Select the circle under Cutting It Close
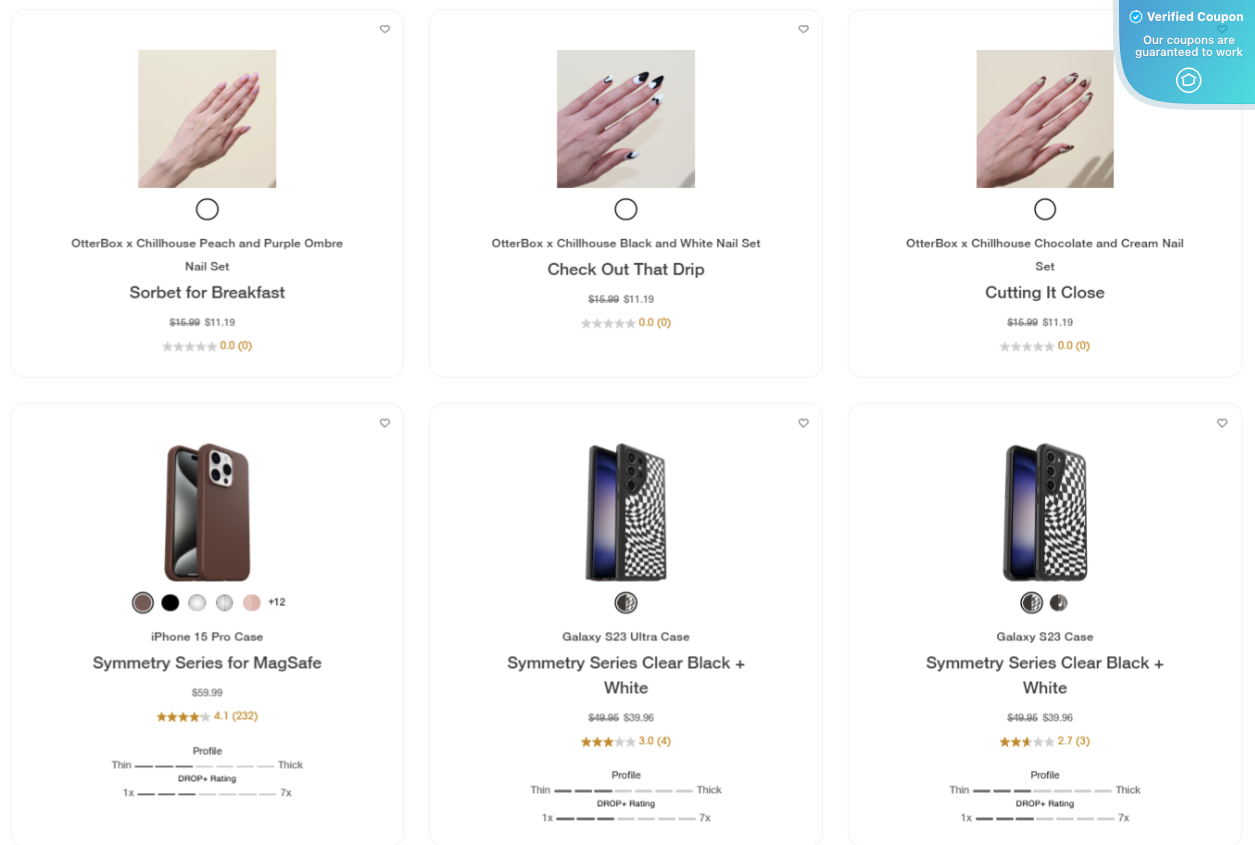The image size is (1255, 845). point(1044,209)
